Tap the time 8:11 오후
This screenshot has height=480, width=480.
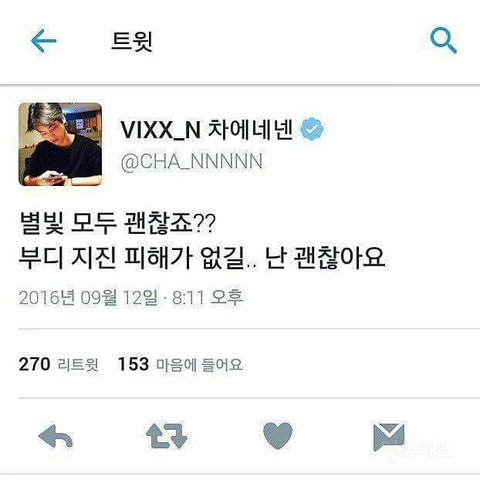click(207, 297)
